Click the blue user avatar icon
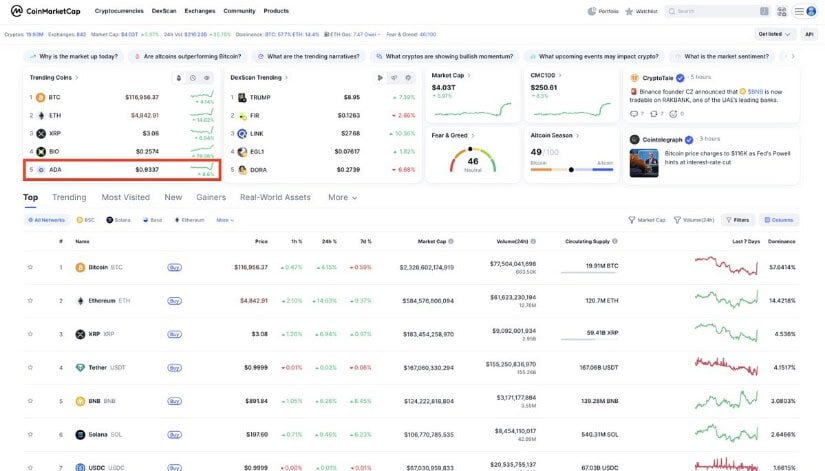The image size is (825, 471). tap(811, 11)
